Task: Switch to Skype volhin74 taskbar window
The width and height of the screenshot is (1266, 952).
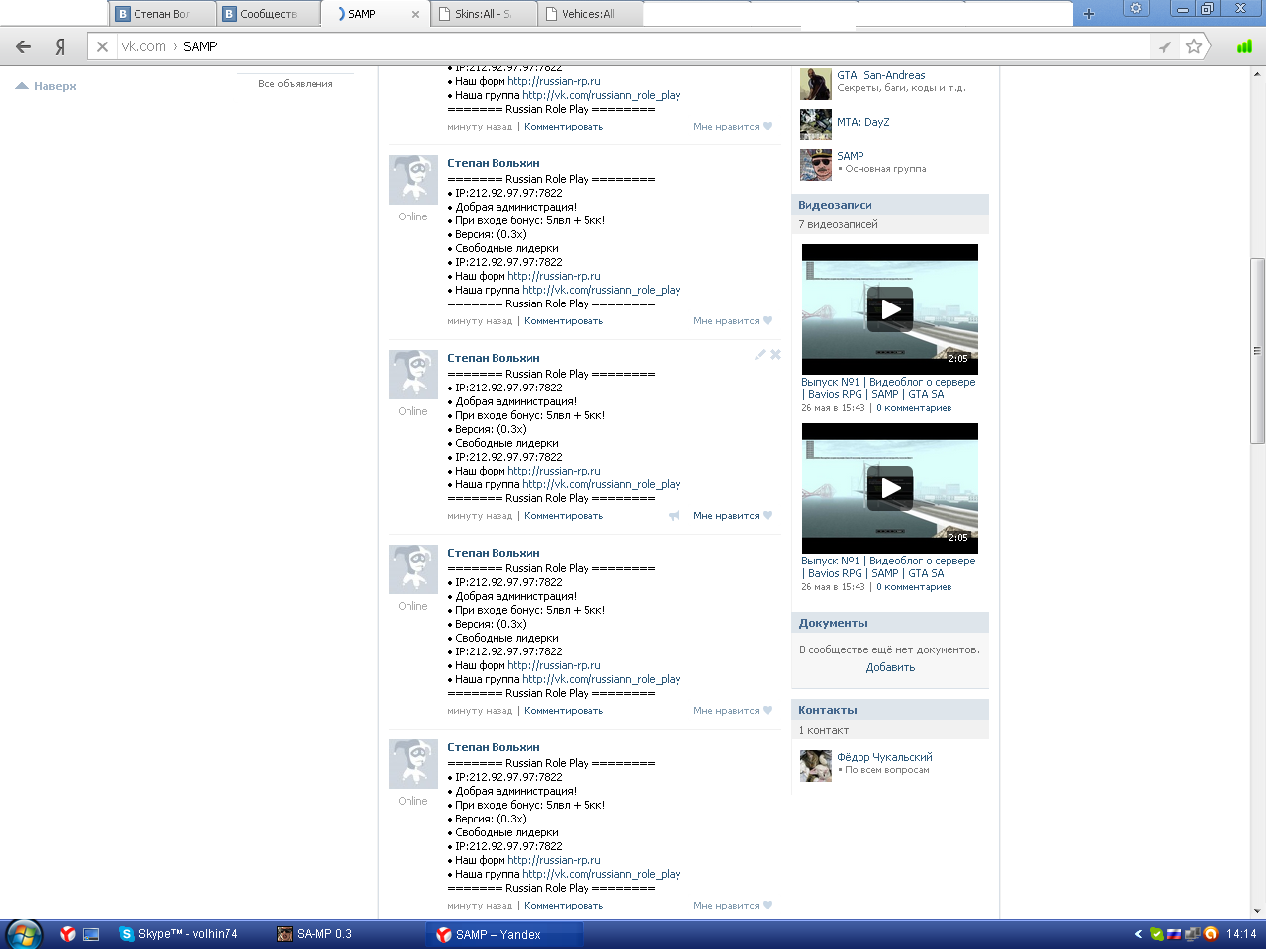Action: point(188,934)
